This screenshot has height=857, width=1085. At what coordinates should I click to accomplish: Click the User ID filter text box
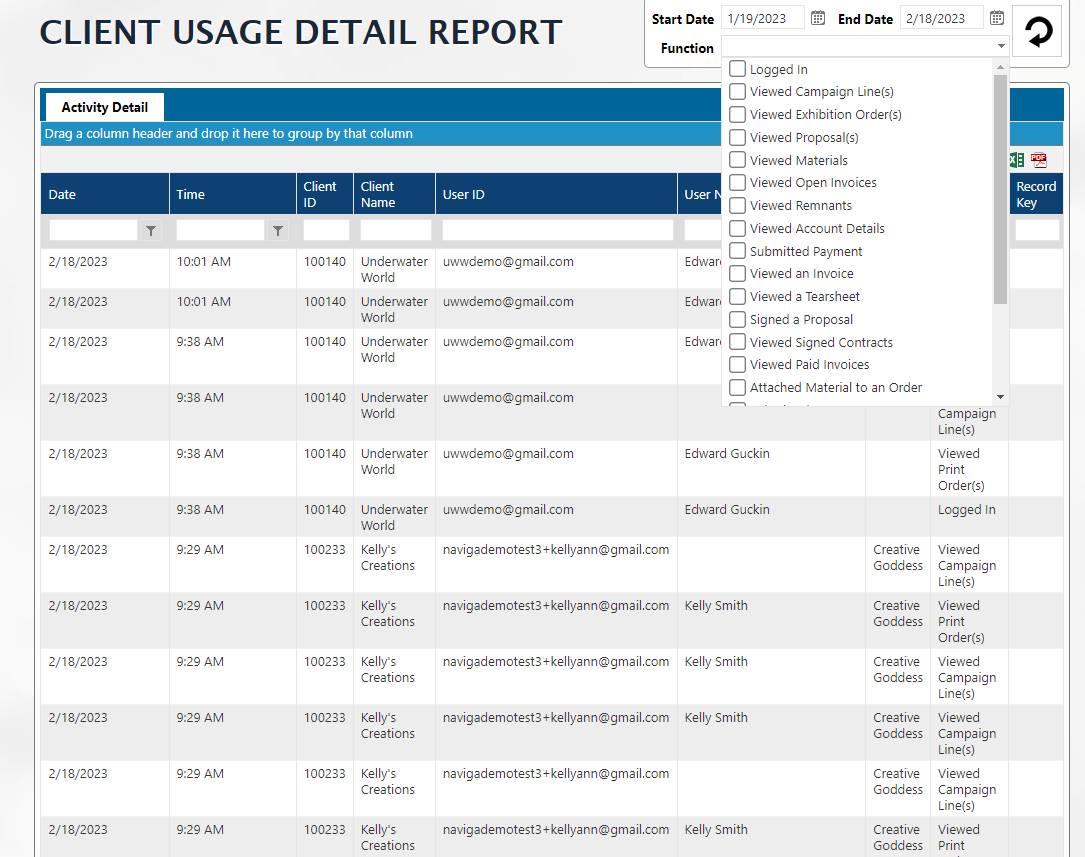pyautogui.click(x=557, y=231)
